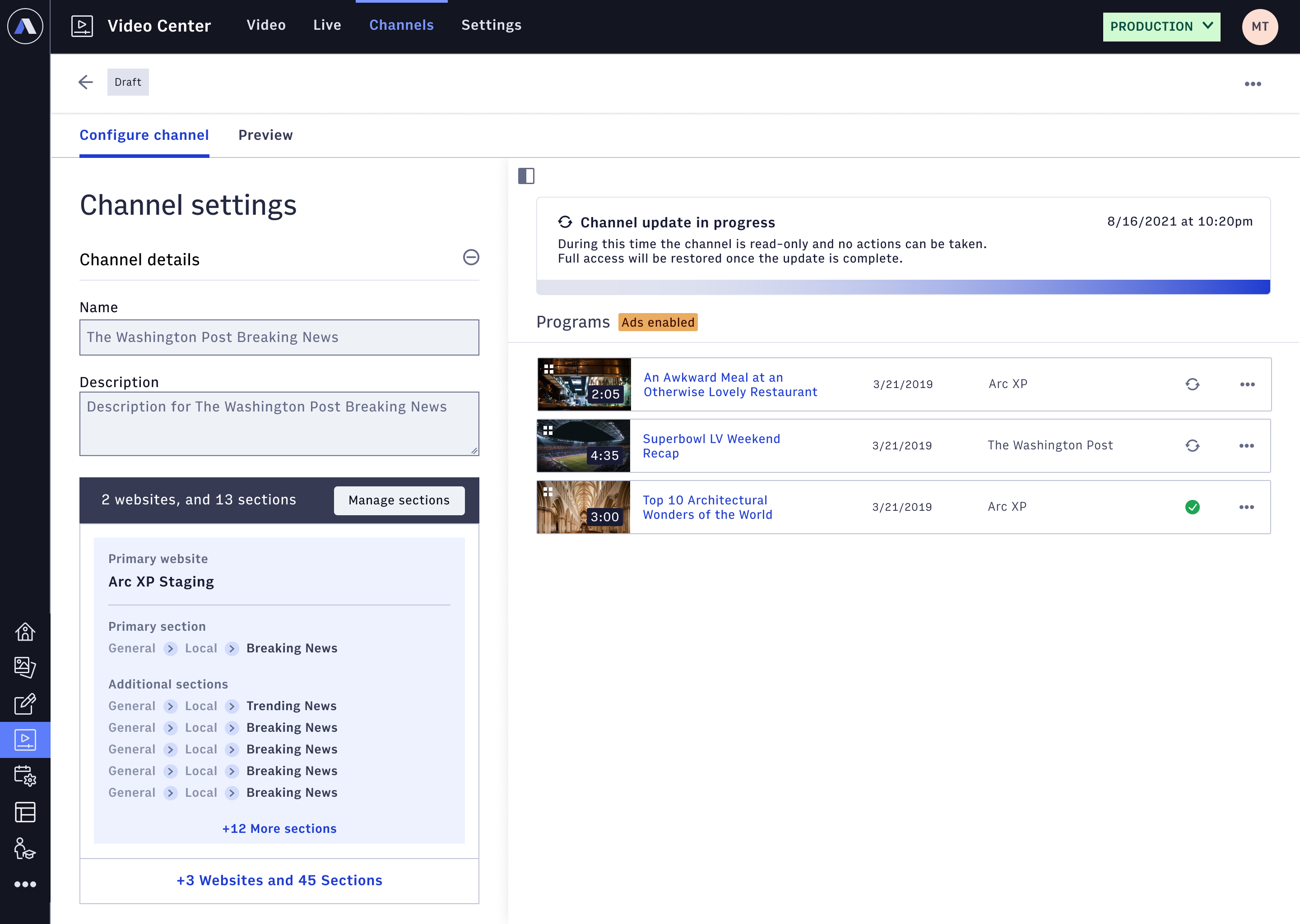Click the drag handle on Awkward Meal thumbnail
Screen dimensions: 1300x924
point(549,369)
